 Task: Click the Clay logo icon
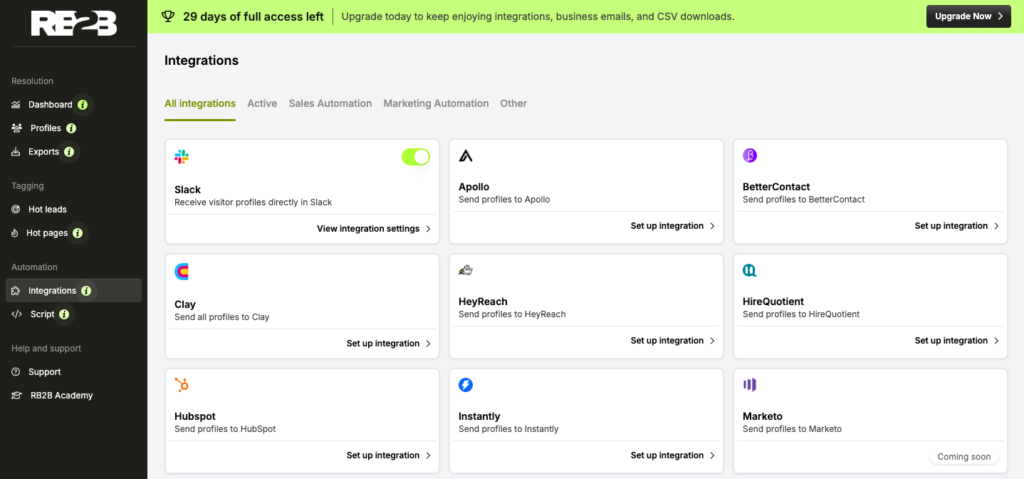182,271
